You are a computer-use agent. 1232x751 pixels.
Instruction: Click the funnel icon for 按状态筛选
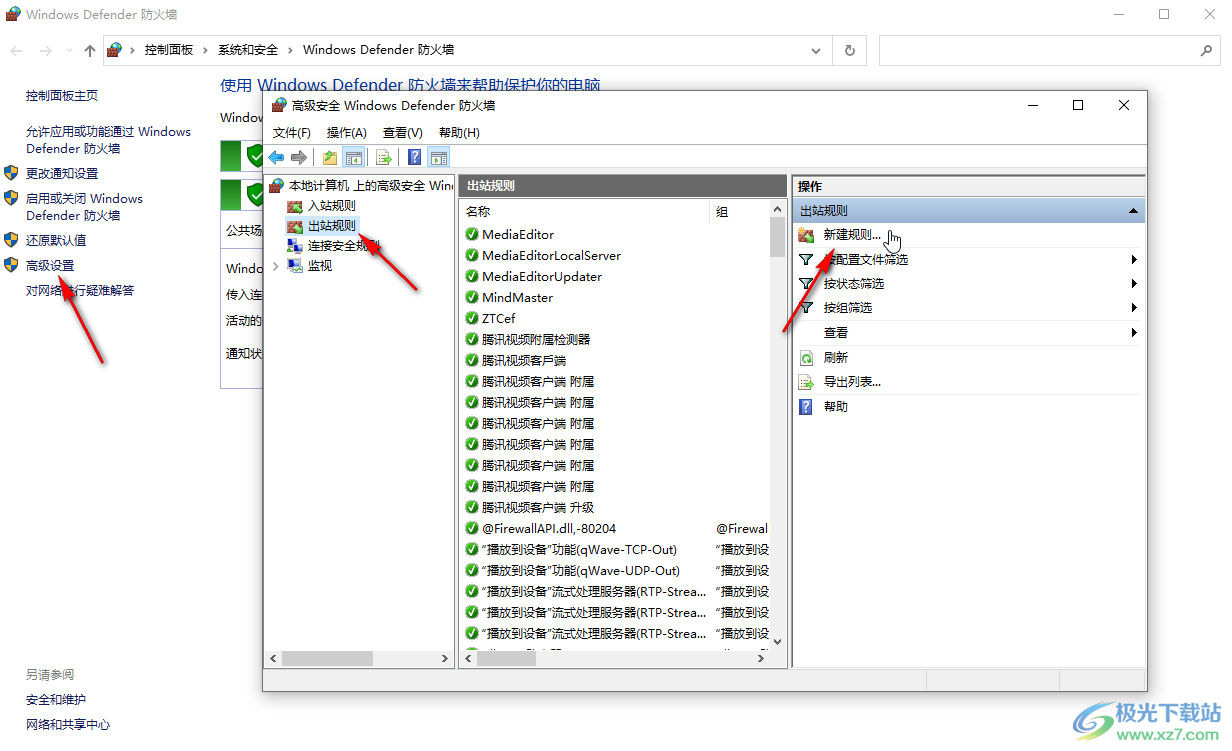click(x=806, y=284)
